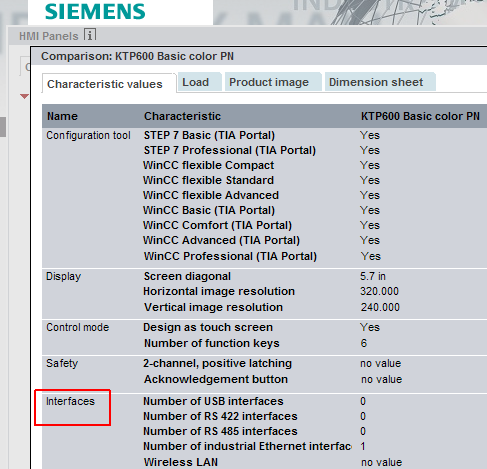Viewport: 487px width, 469px height.
Task: Select STEP 7 Basic (TIA Portal) characteristic
Action: click(209, 135)
